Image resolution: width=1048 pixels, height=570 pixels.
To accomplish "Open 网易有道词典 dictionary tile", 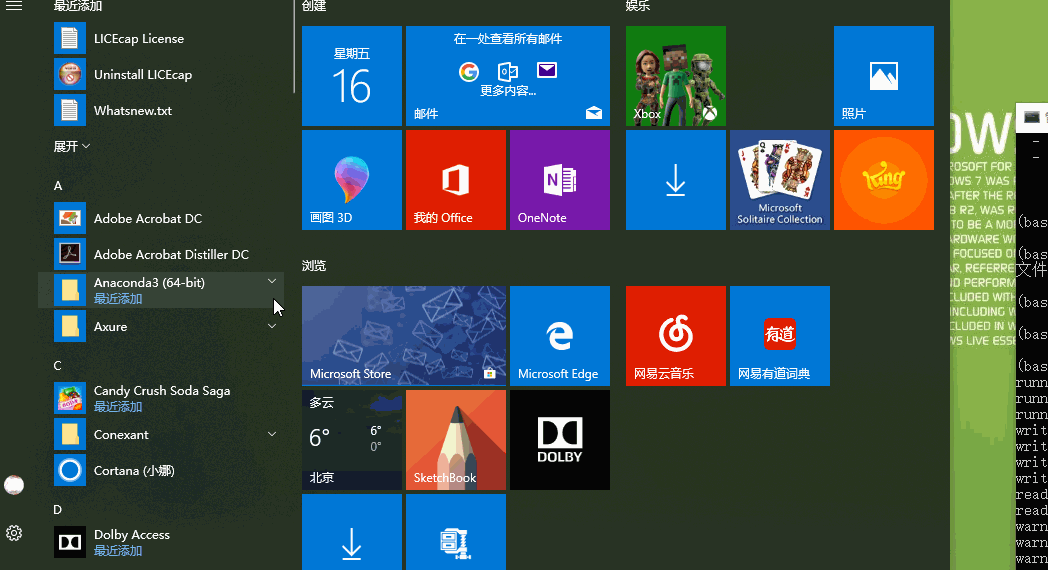I will (x=780, y=336).
